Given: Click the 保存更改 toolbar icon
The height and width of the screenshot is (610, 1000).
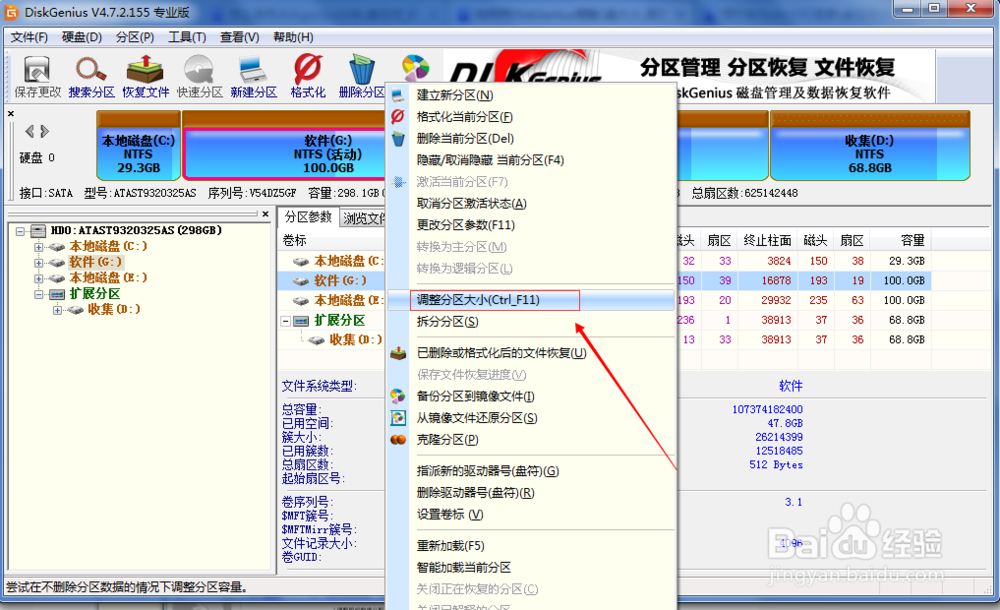Looking at the screenshot, I should (x=37, y=77).
